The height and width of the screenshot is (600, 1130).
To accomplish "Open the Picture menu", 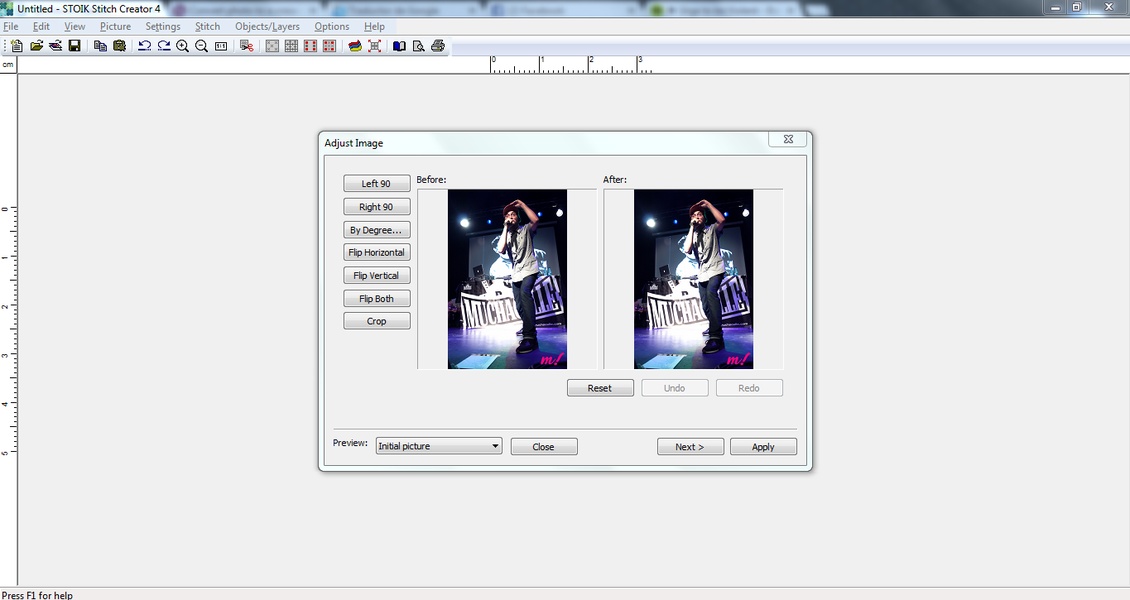I will coord(115,26).
